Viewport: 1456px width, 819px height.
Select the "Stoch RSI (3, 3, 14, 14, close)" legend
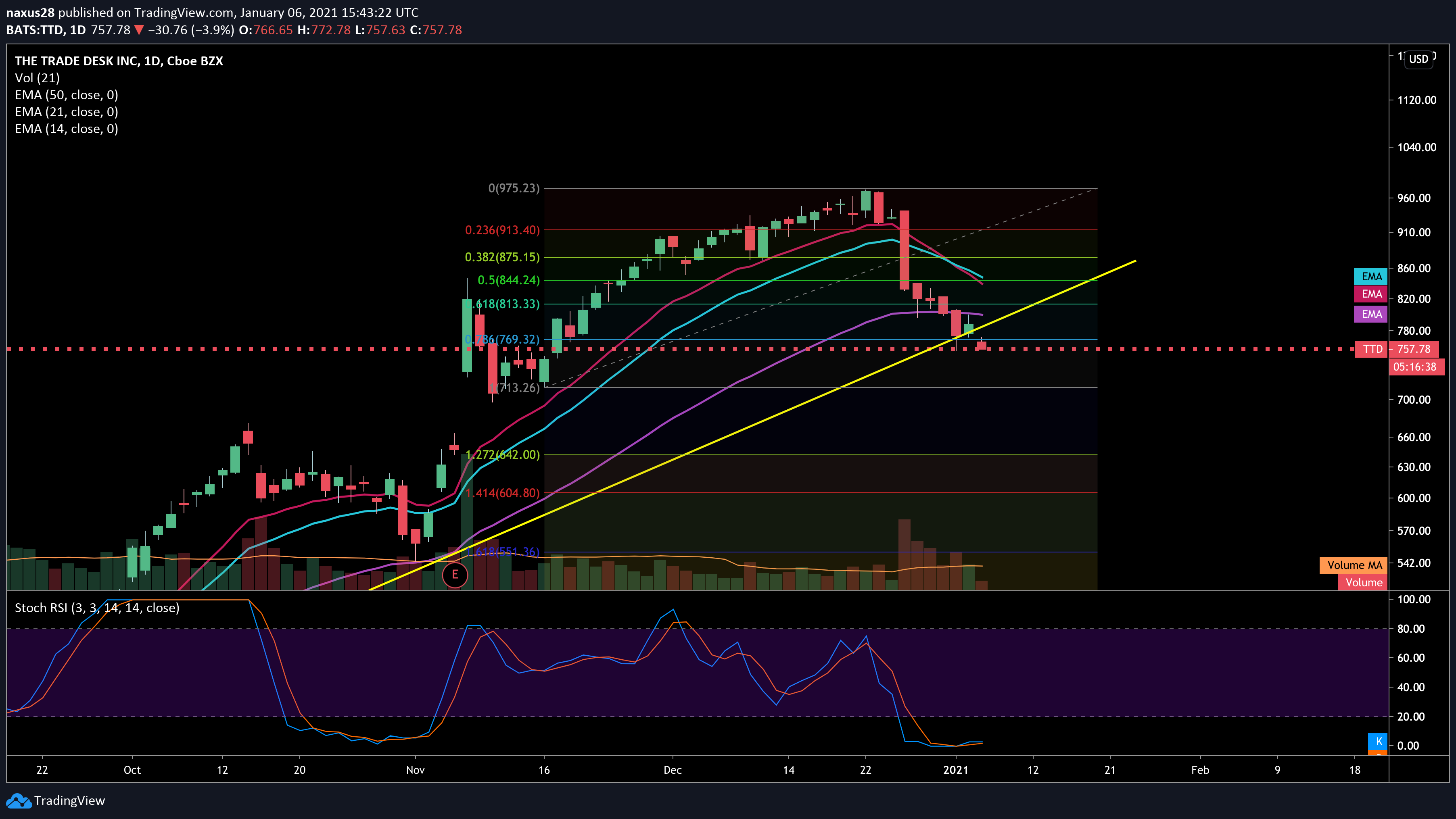(97, 608)
